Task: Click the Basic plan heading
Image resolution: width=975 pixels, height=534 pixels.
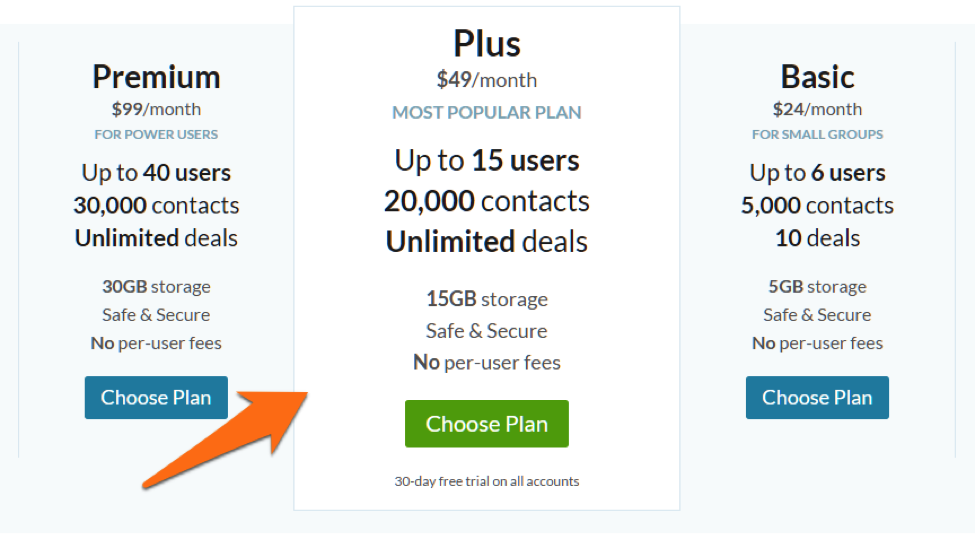Action: [x=817, y=76]
